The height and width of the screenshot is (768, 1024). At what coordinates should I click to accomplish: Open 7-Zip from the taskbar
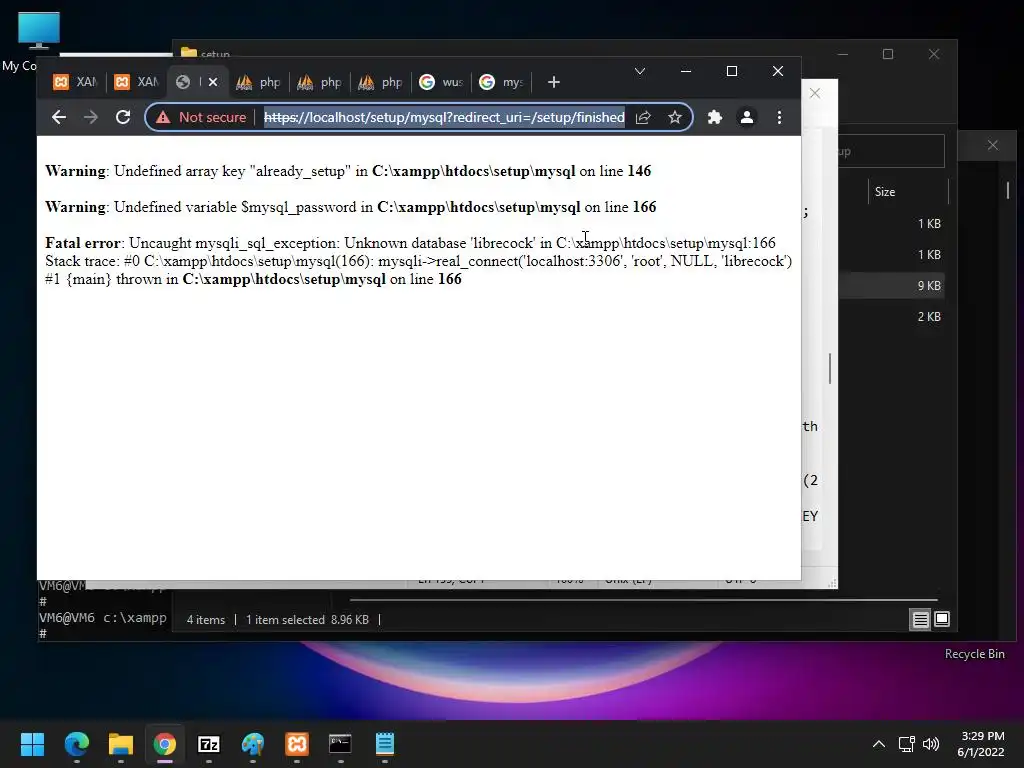point(208,744)
